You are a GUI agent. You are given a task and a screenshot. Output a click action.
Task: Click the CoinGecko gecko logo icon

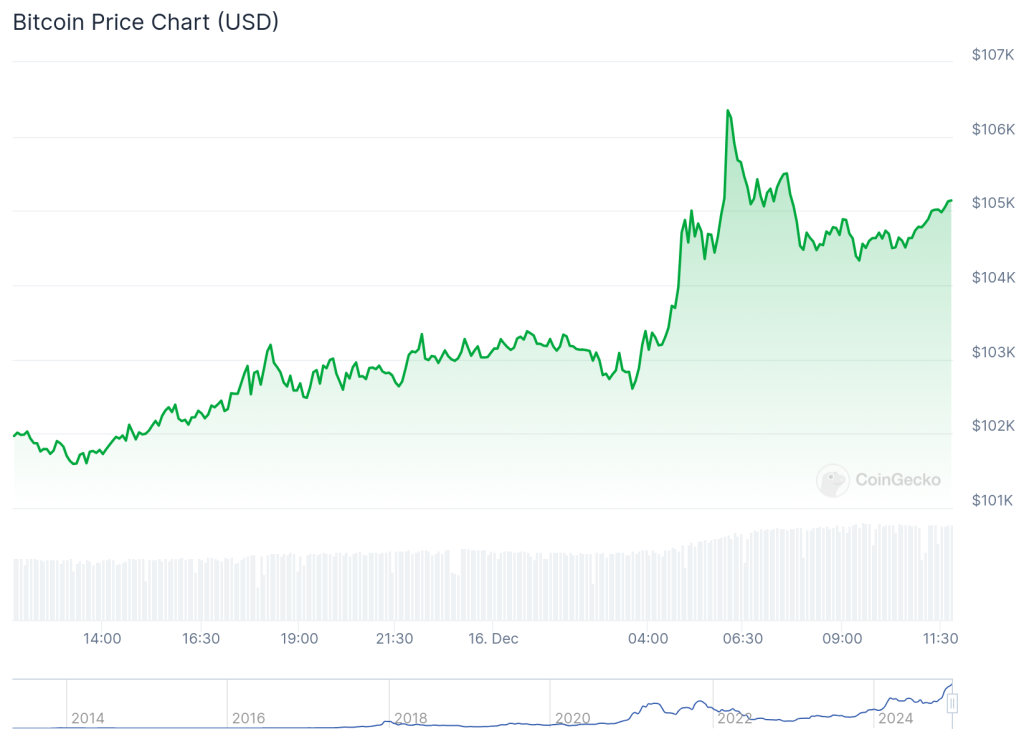[832, 481]
